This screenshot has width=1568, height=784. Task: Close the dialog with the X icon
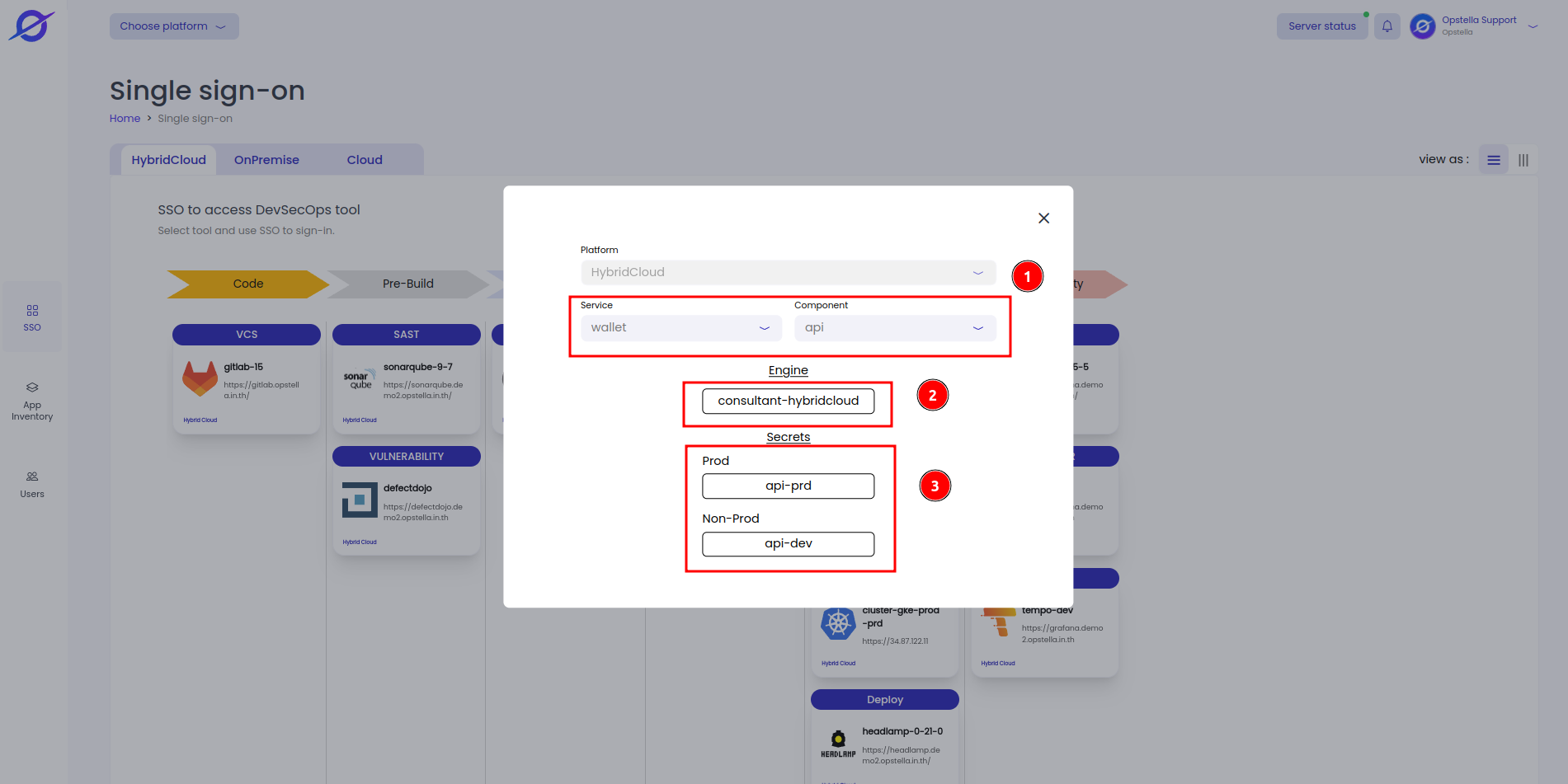[x=1044, y=218]
